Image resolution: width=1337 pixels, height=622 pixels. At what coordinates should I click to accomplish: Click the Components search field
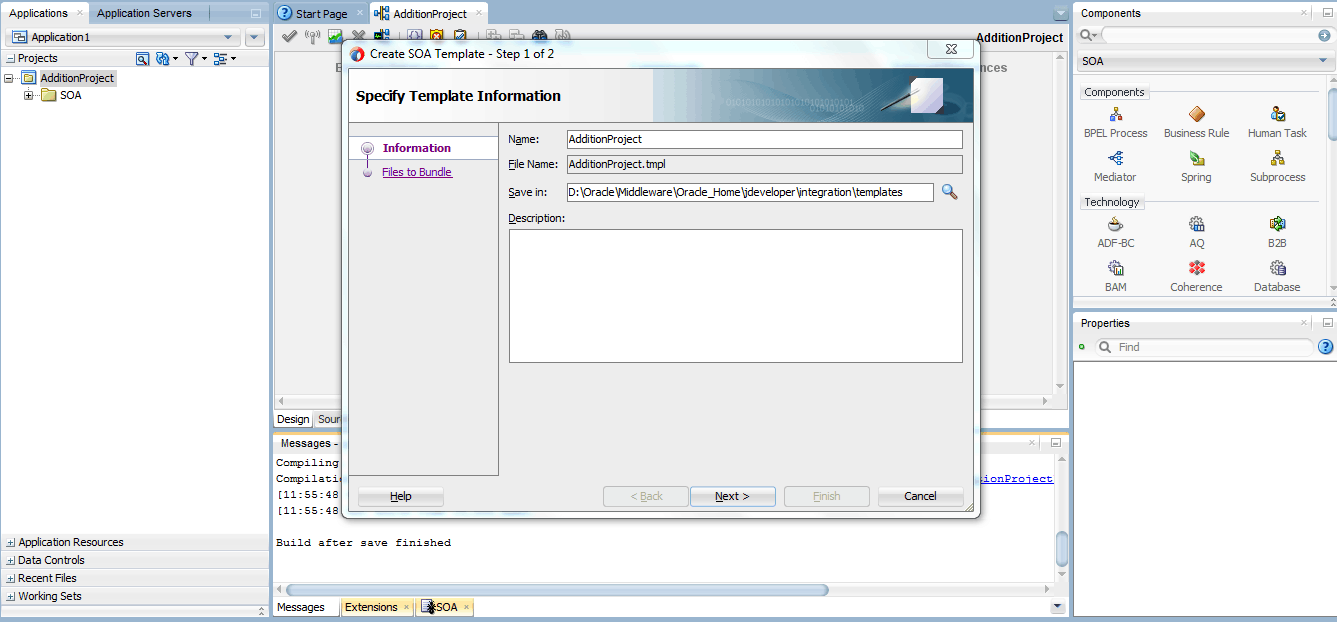coord(1208,35)
